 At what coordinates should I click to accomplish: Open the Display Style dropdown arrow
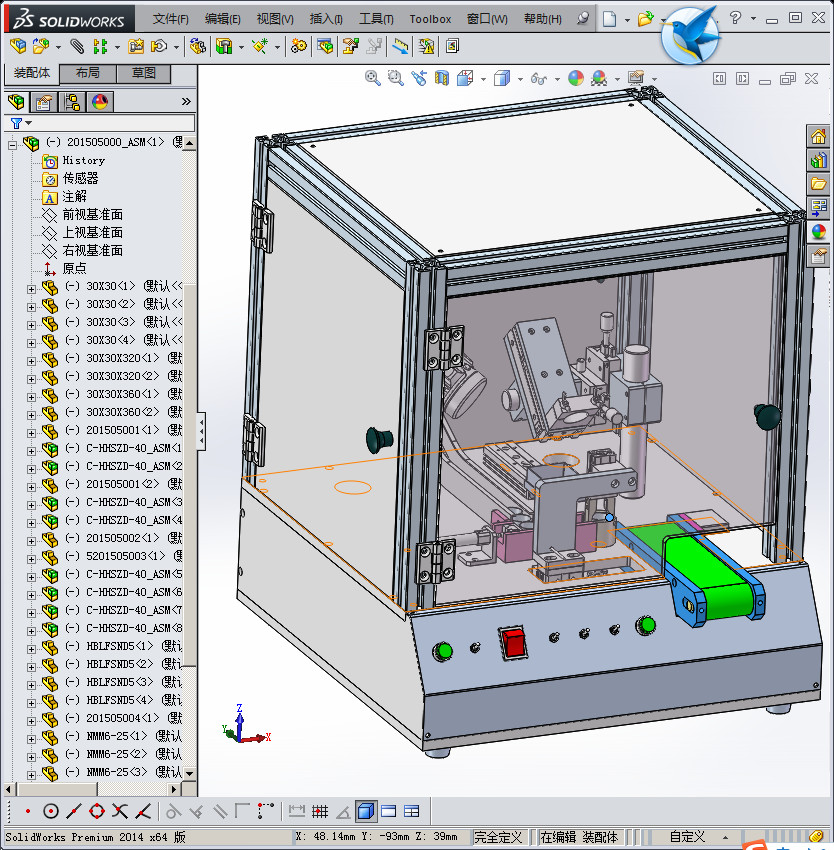pyautogui.click(x=520, y=79)
